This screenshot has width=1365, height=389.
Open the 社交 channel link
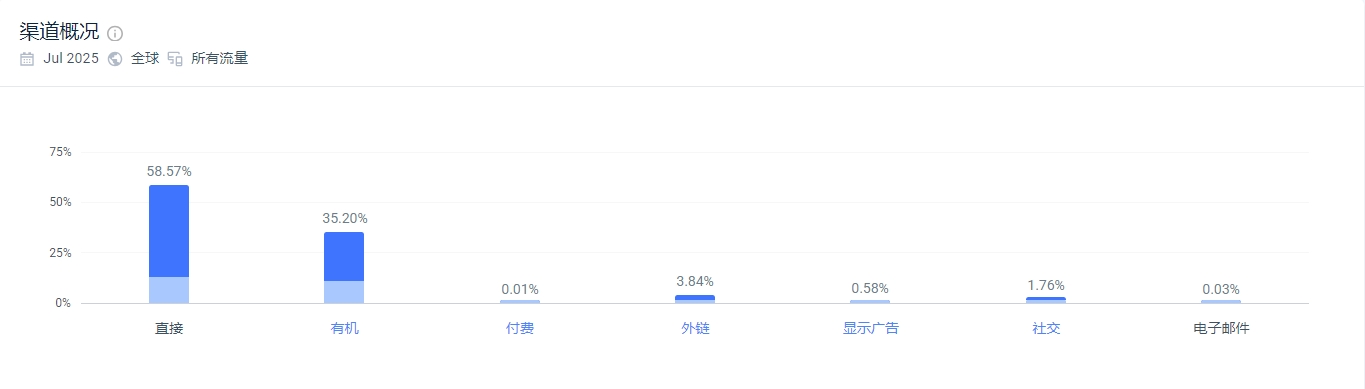1046,328
